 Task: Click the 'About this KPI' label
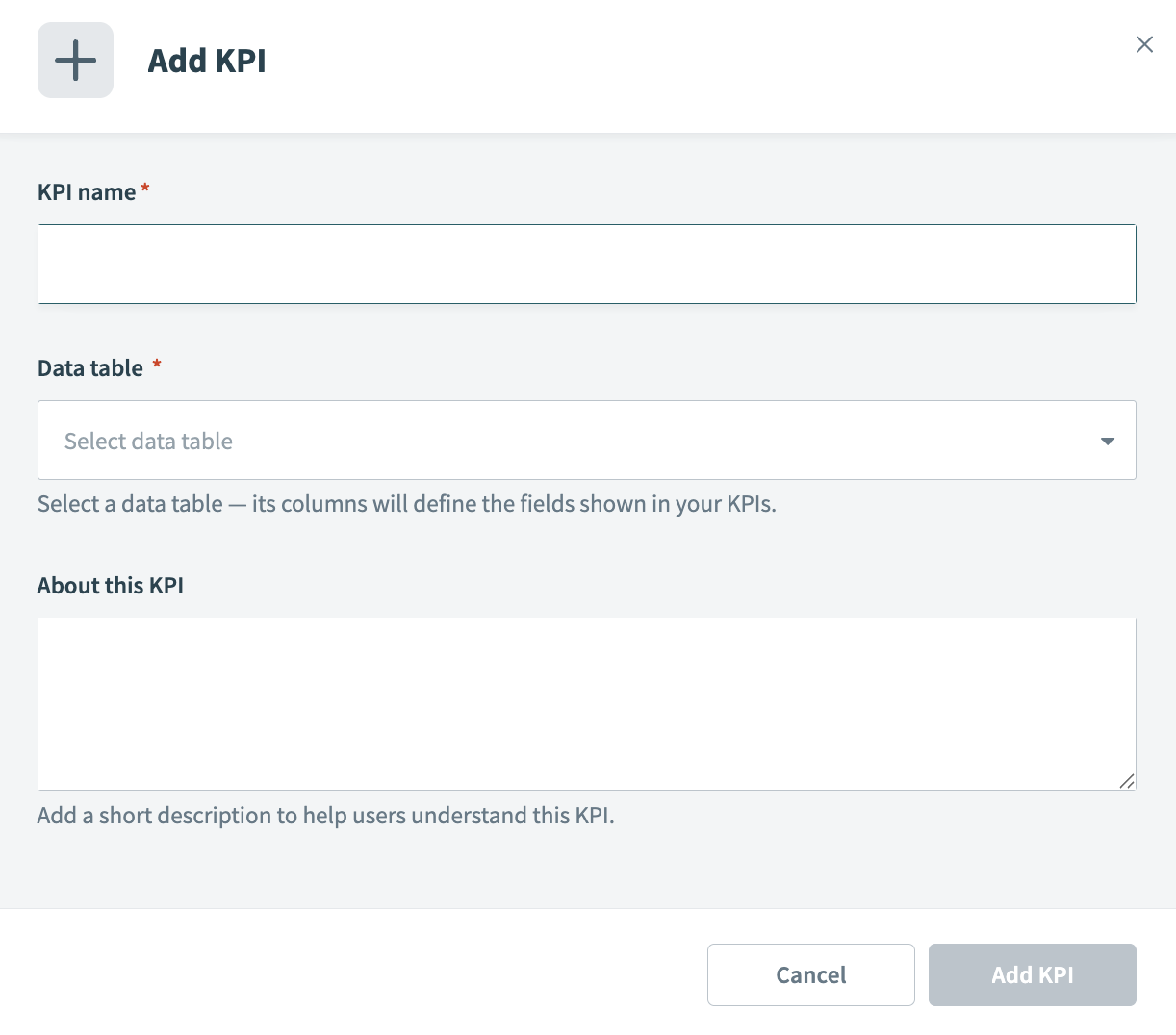click(x=110, y=586)
